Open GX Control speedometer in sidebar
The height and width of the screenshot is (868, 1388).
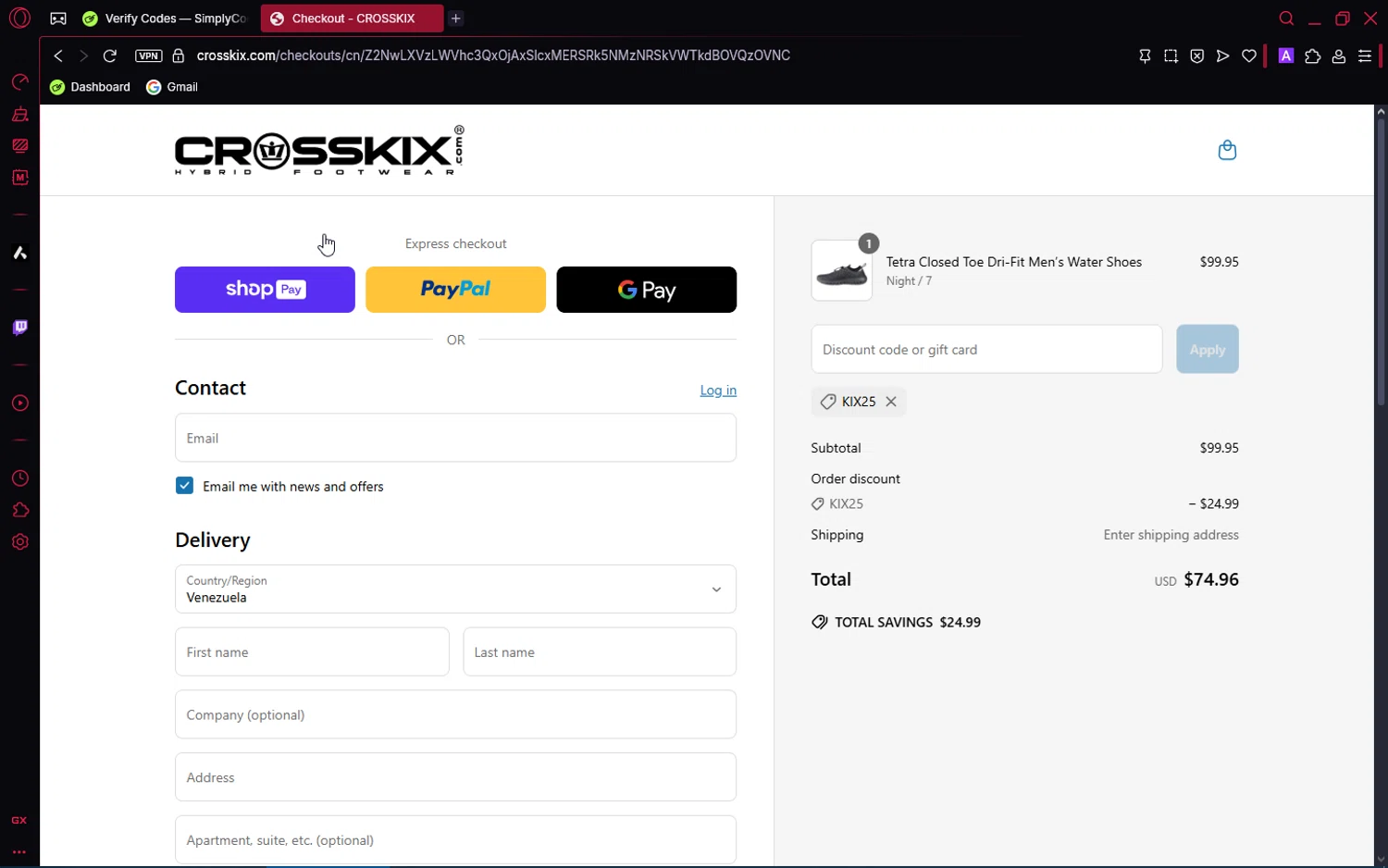click(x=19, y=82)
